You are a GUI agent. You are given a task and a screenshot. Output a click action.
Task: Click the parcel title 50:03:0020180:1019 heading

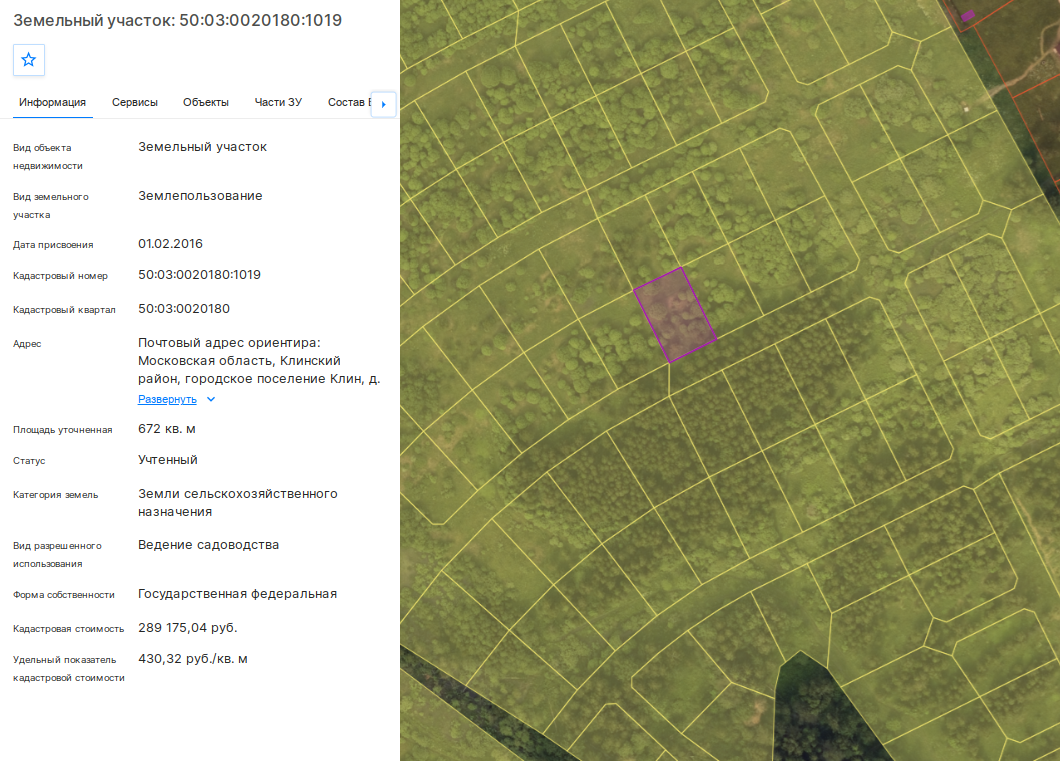pos(178,20)
